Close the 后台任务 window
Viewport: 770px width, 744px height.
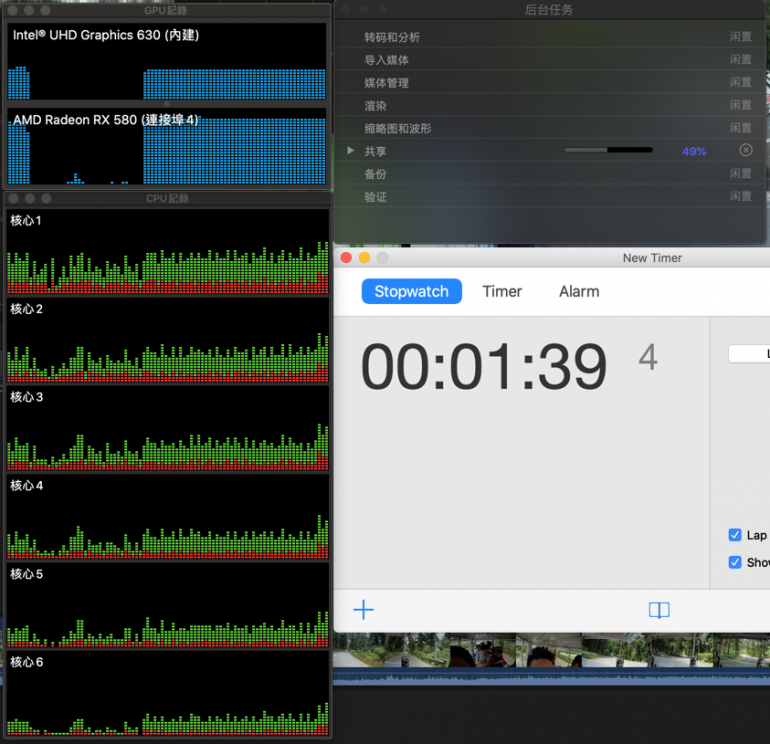[x=345, y=10]
